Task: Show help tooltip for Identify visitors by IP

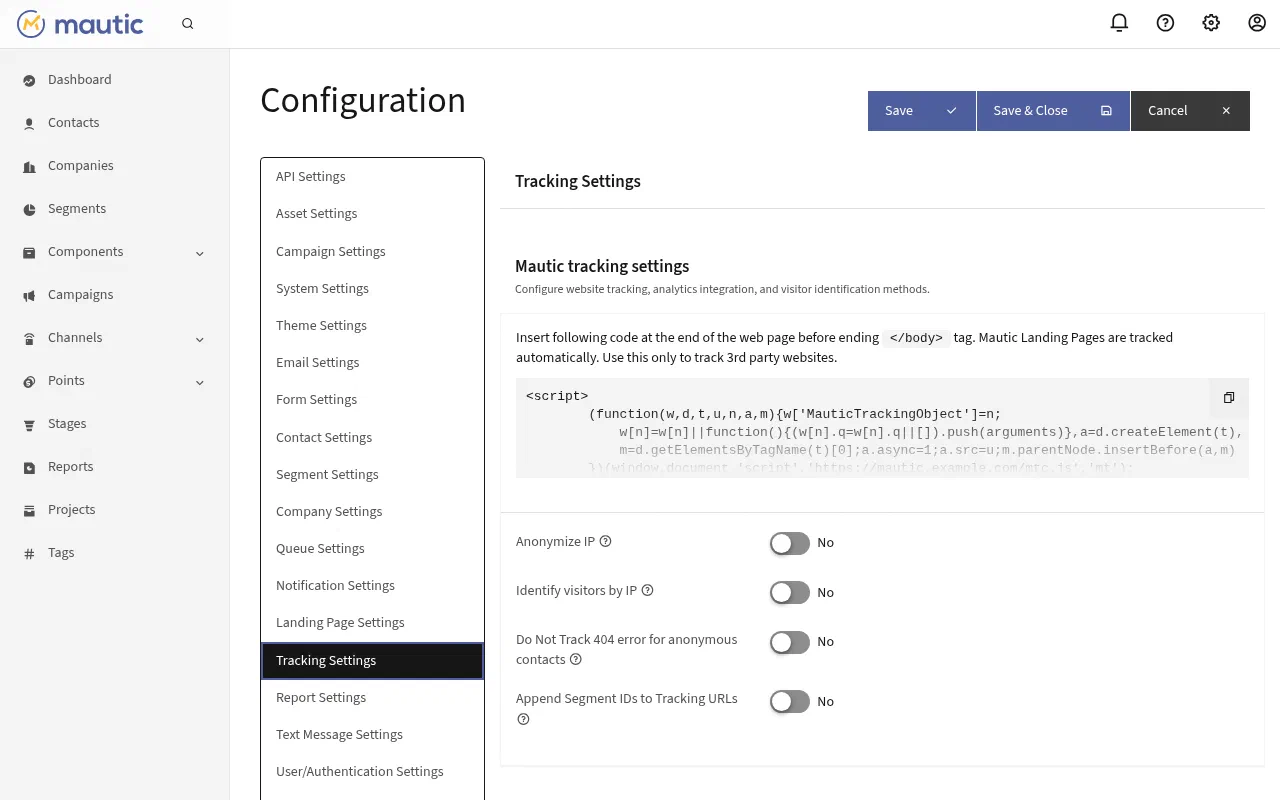Action: click(x=647, y=591)
